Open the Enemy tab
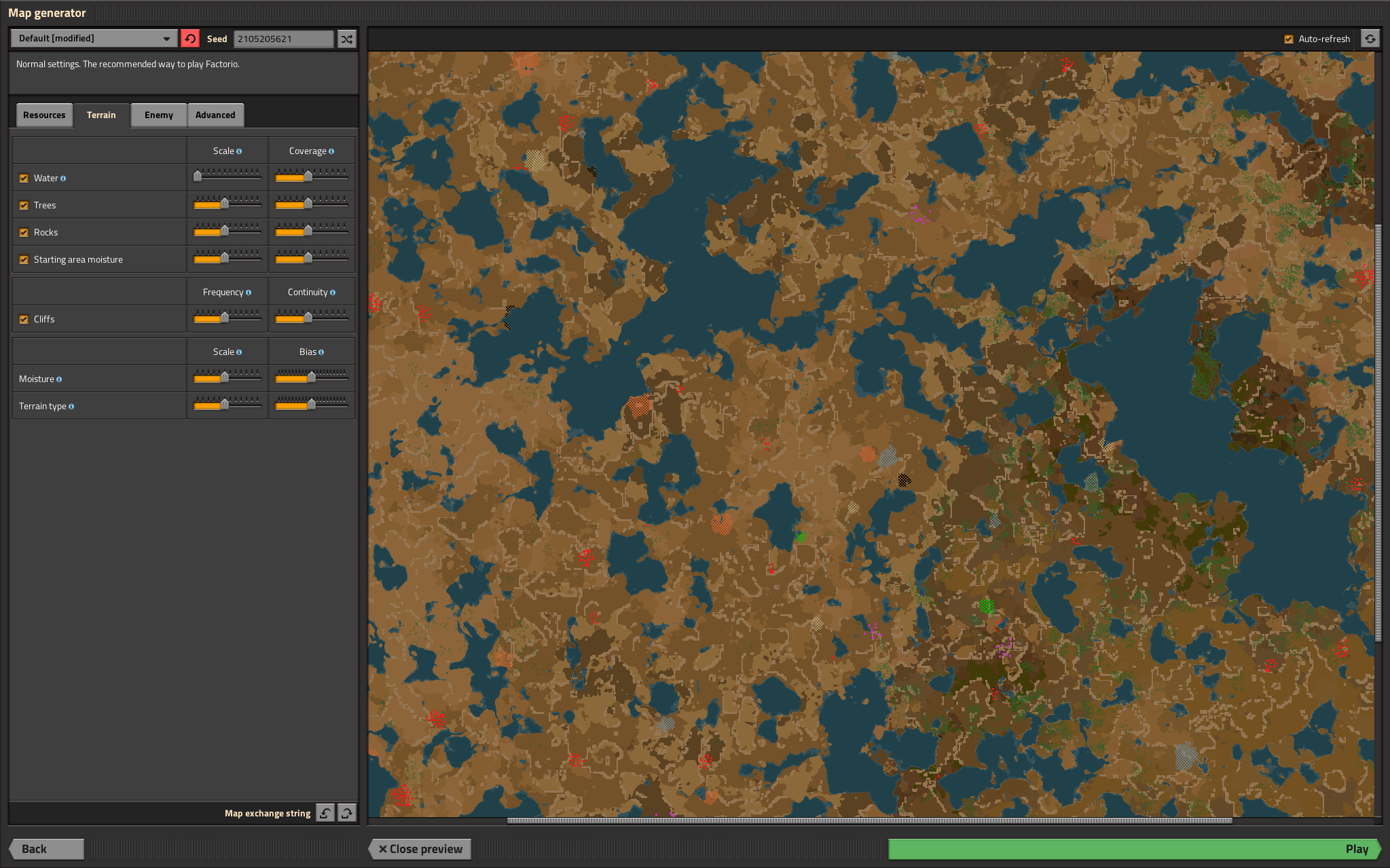The height and width of the screenshot is (868, 1390). 159,115
